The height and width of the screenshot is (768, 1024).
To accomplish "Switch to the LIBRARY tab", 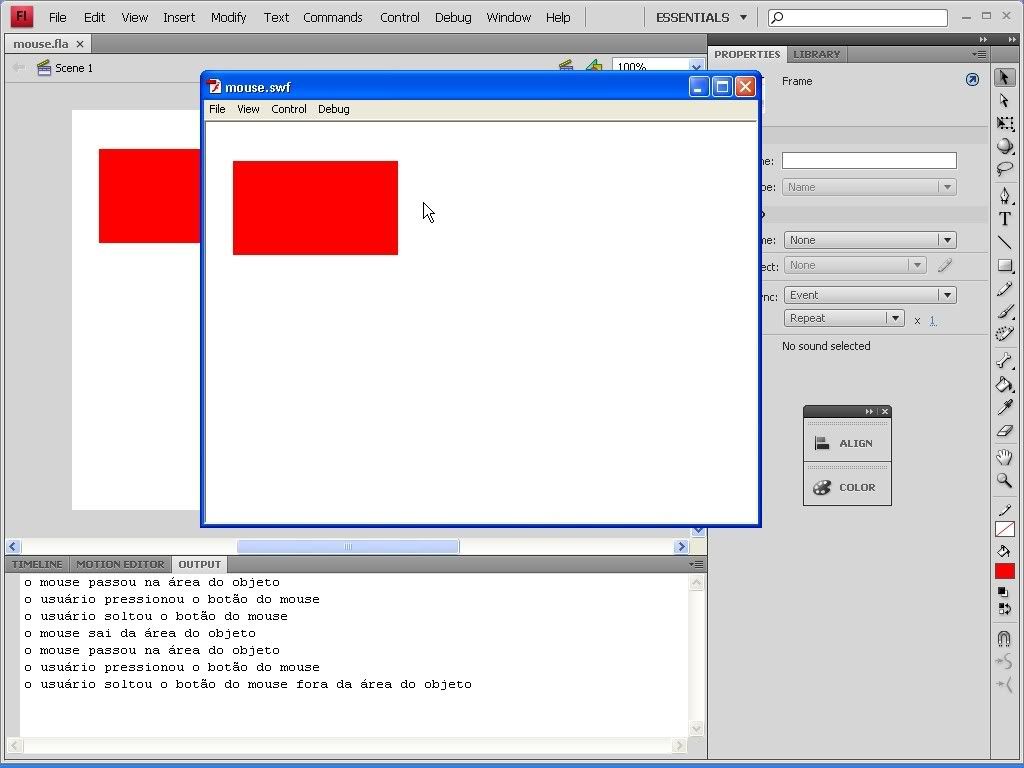I will coord(816,54).
